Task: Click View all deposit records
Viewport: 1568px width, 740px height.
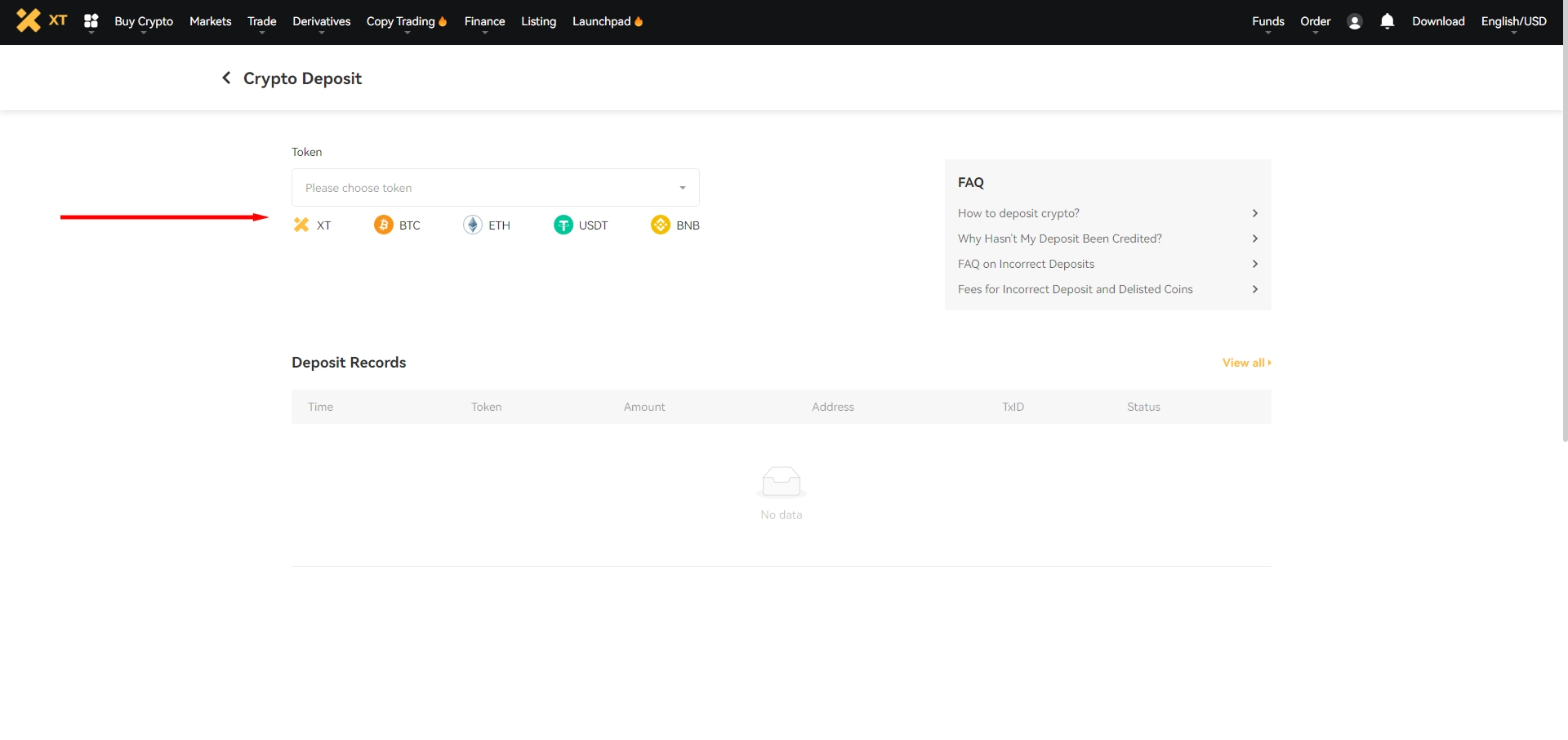Action: (1246, 363)
